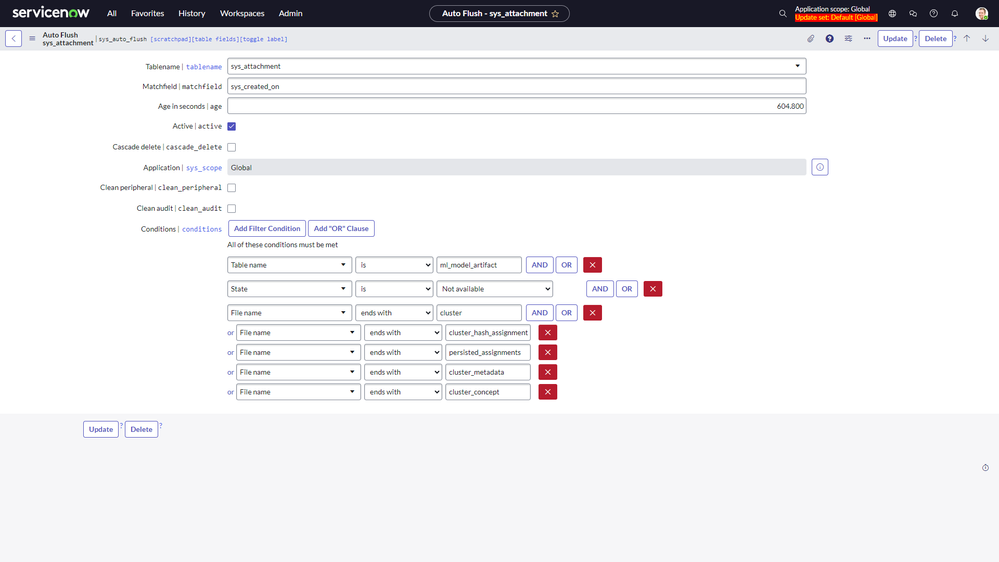
Task: Click OR button on State row
Action: tap(627, 289)
